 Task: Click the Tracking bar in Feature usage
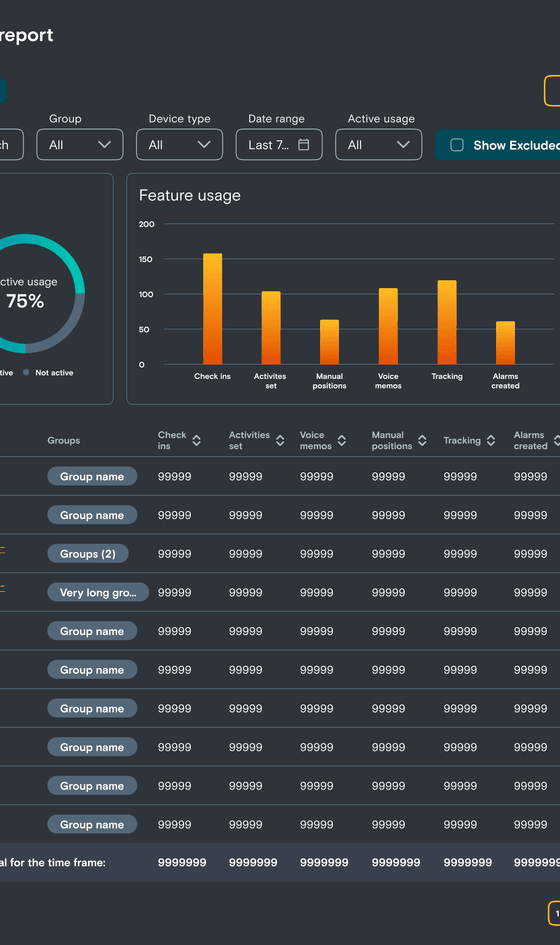tap(447, 322)
